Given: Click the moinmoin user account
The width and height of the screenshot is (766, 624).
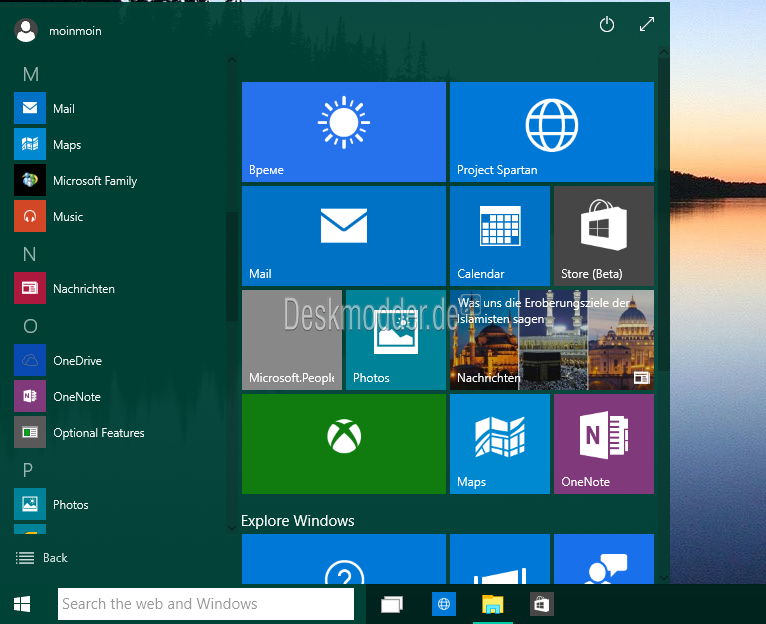Looking at the screenshot, I should pos(58,31).
